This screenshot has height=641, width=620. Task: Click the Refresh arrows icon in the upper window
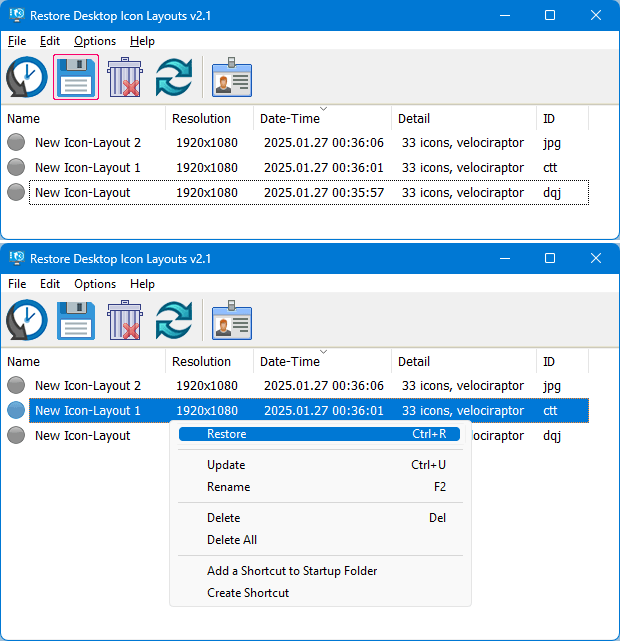tap(174, 77)
